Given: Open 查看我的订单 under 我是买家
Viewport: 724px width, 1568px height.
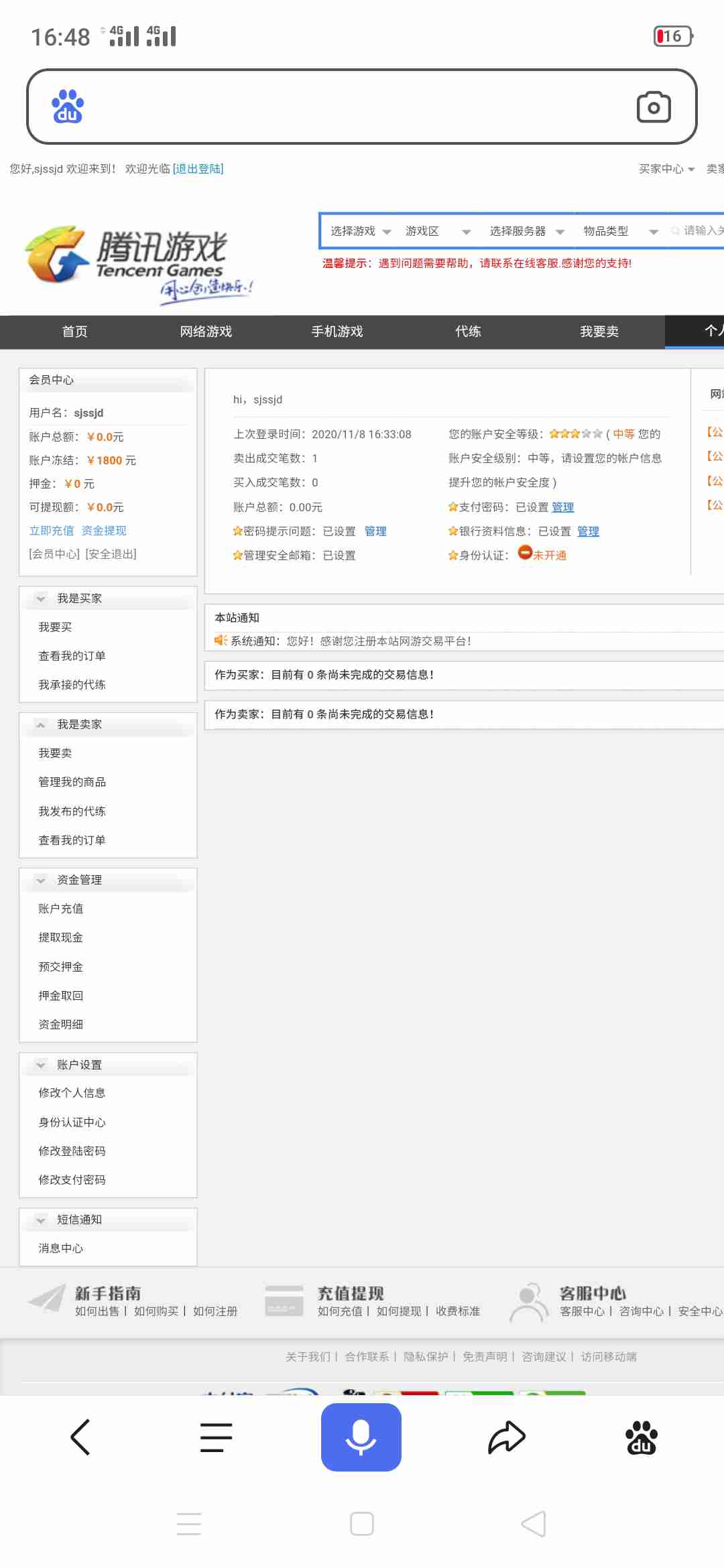Looking at the screenshot, I should pyautogui.click(x=72, y=656).
